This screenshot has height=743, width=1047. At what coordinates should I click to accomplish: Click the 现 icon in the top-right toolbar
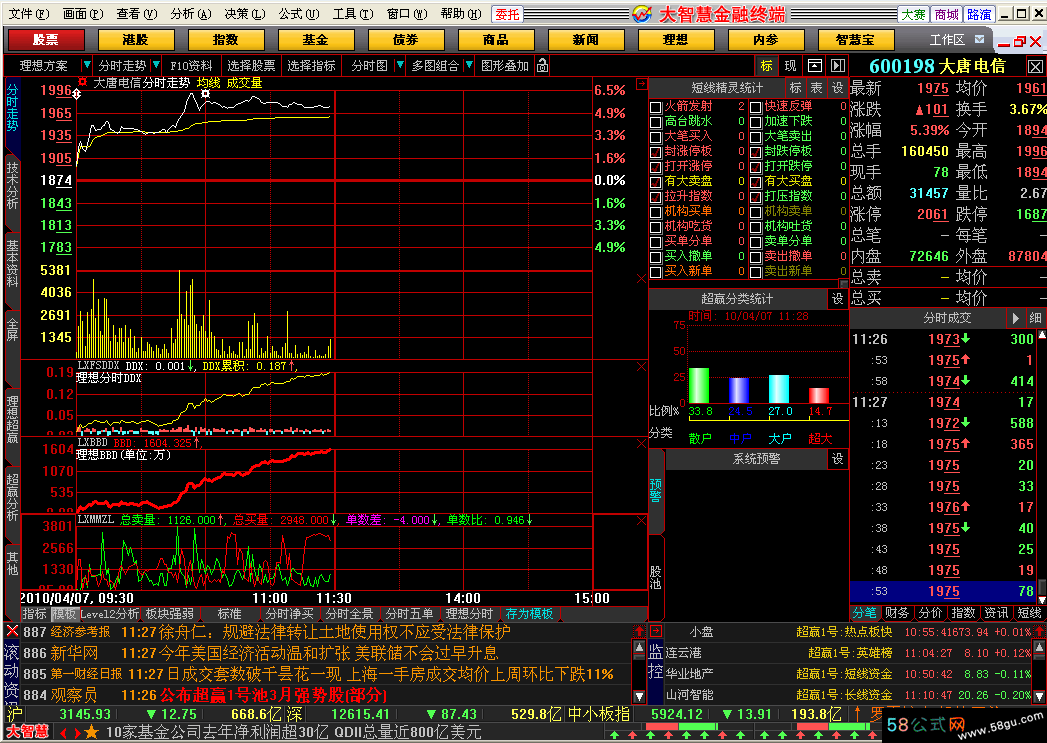(x=791, y=65)
